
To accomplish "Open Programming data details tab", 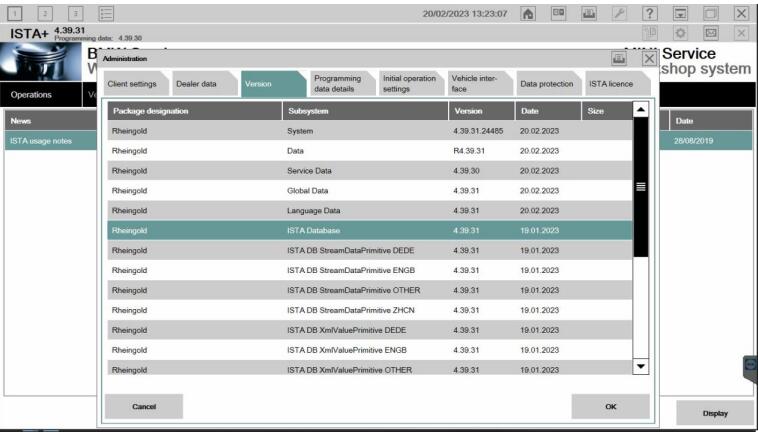I will (x=342, y=84).
